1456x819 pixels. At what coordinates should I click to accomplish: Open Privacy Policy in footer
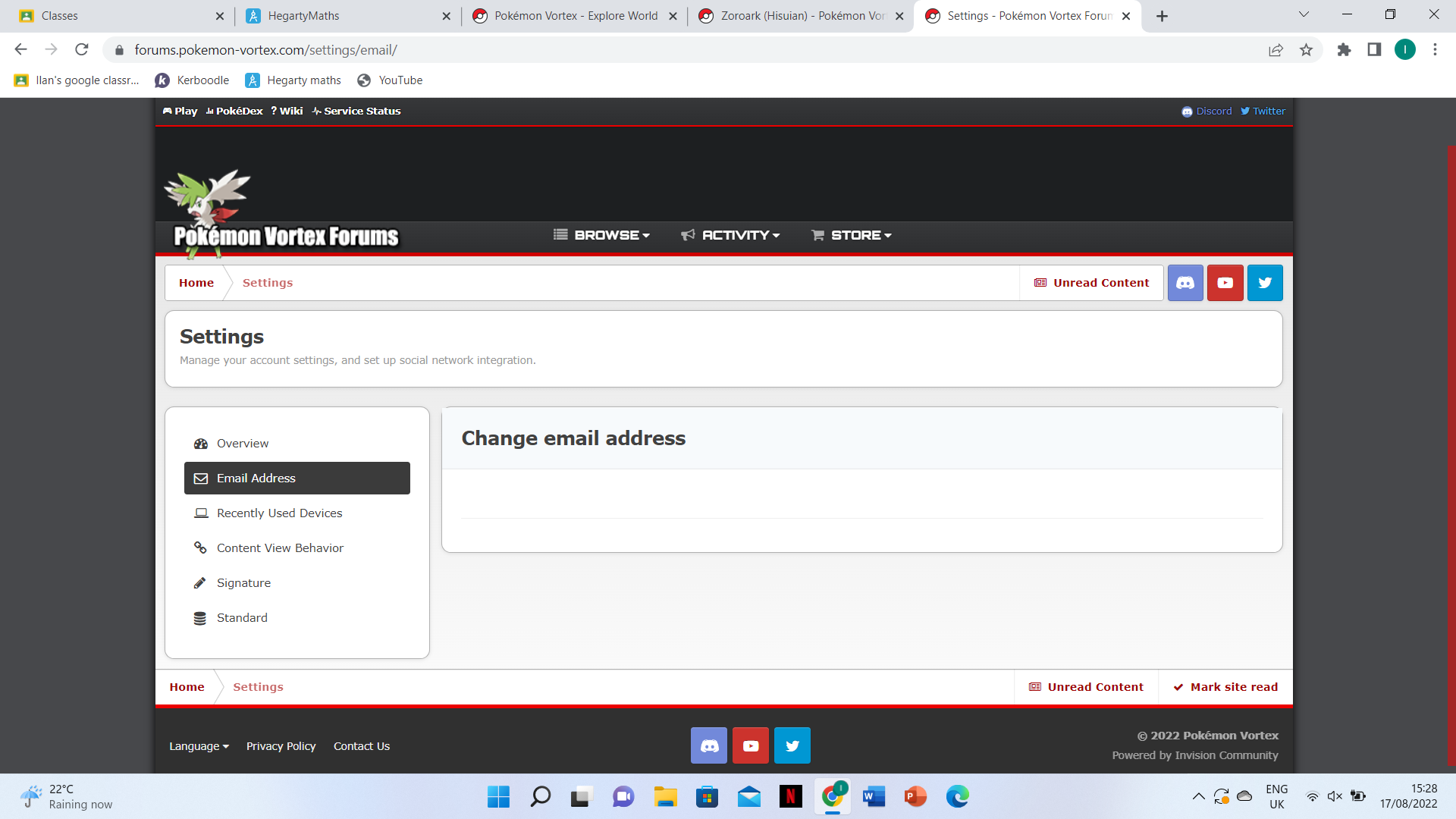tap(281, 746)
